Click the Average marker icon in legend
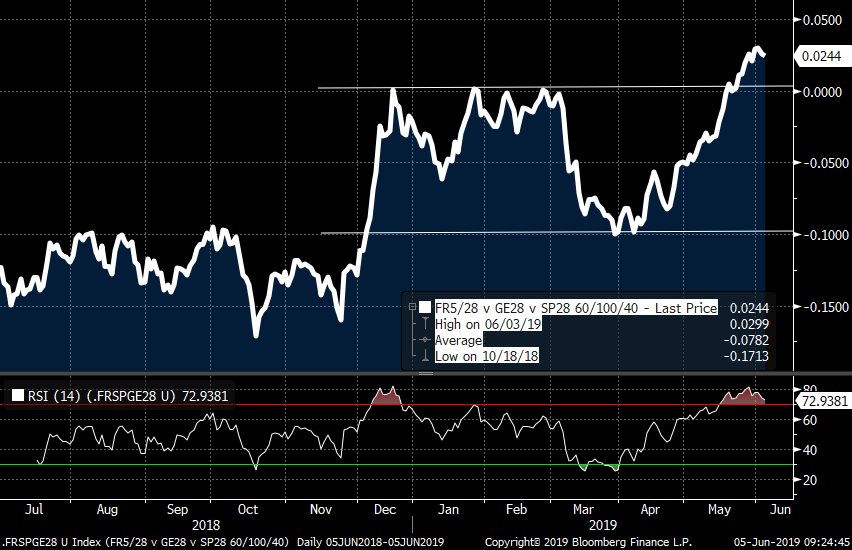This screenshot has width=852, height=550. (425, 340)
